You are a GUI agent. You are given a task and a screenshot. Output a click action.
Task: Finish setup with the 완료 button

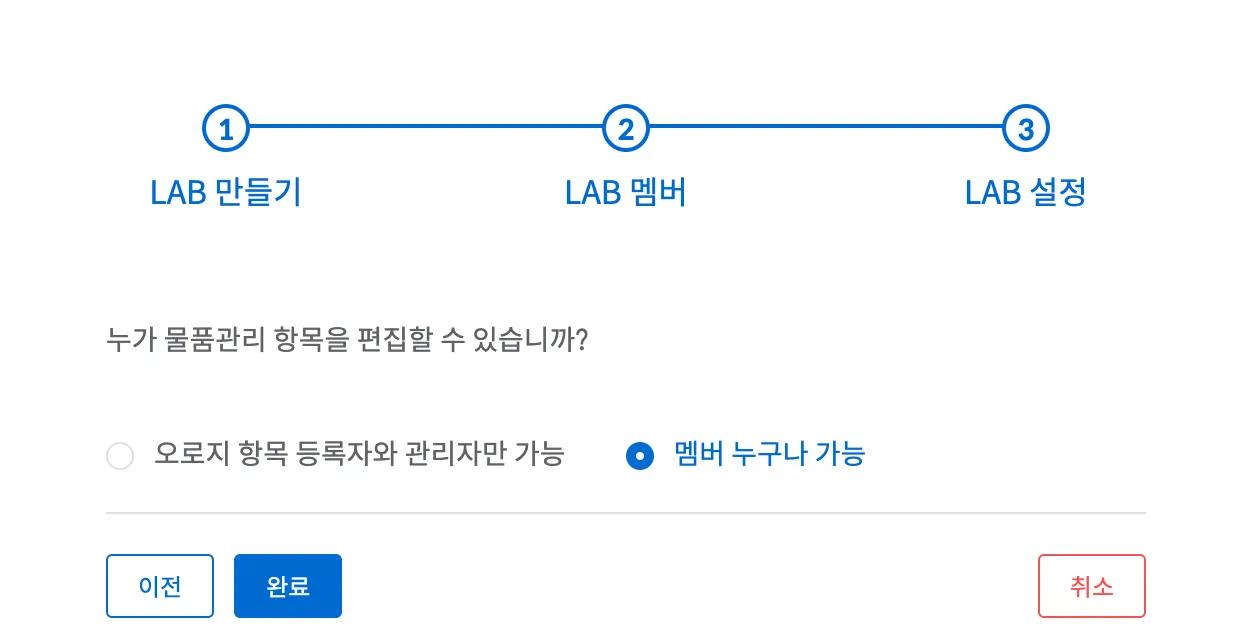(288, 586)
